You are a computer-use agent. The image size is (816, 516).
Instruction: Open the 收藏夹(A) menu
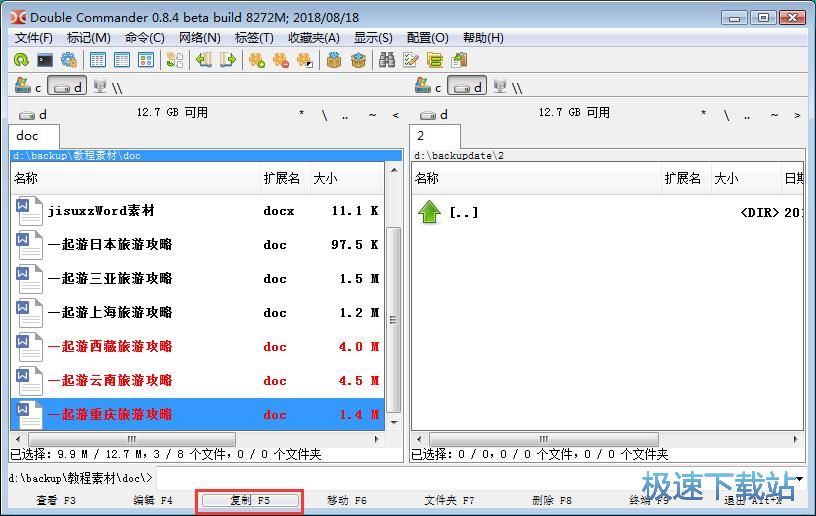click(x=314, y=38)
